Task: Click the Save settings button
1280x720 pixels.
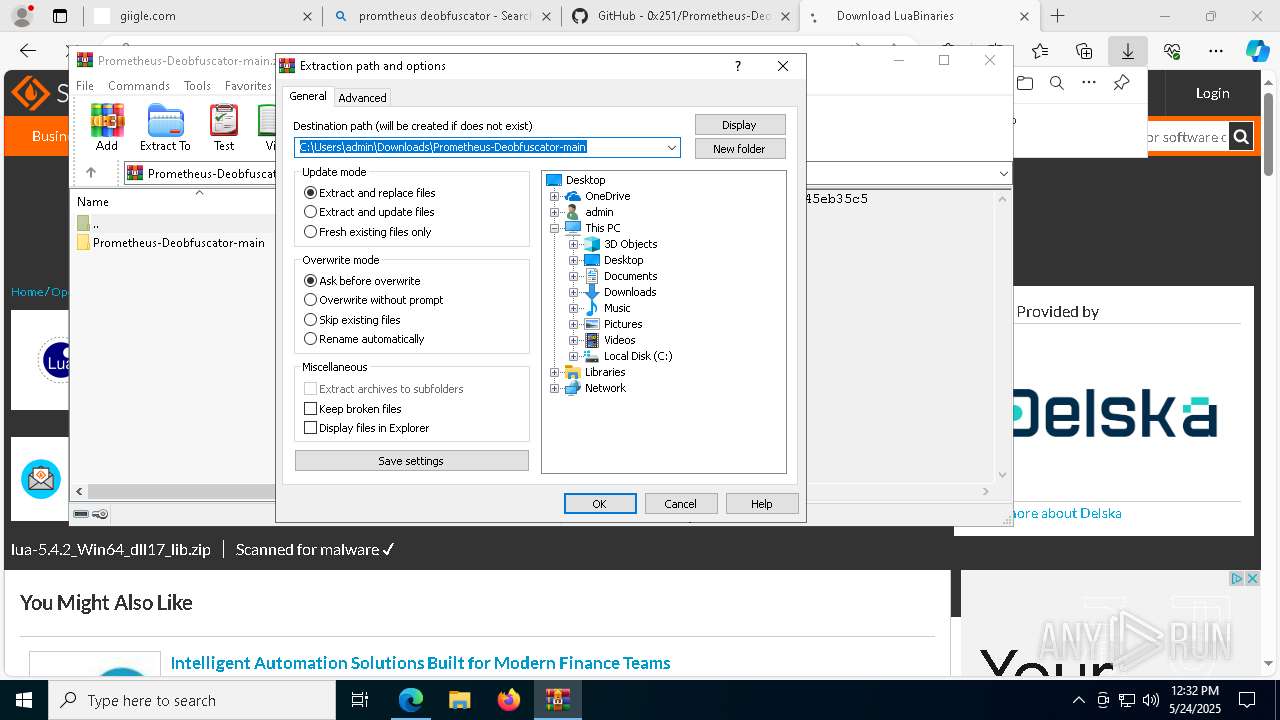Action: click(412, 461)
